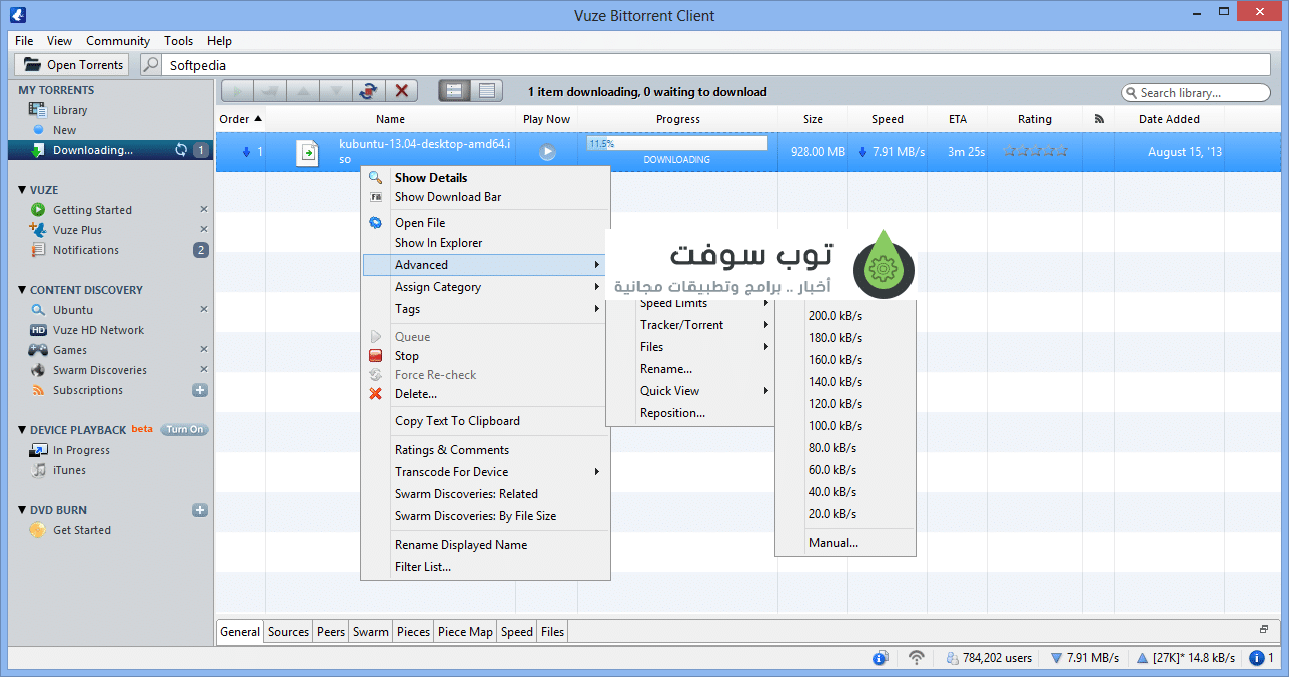The image size is (1289, 677).
Task: Expand the Tags submenu
Action: 485,309
